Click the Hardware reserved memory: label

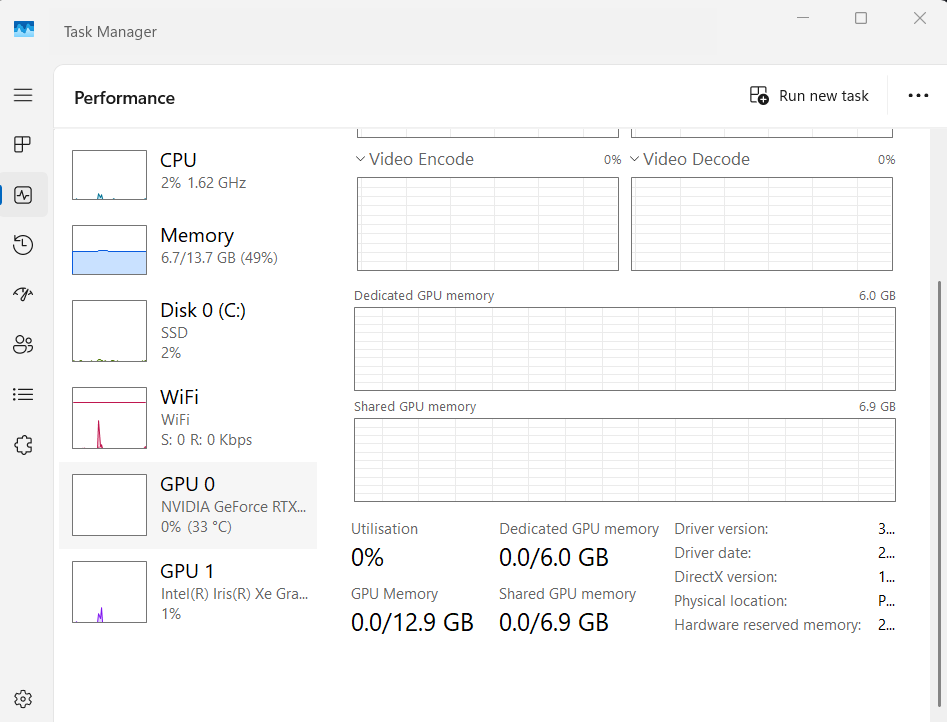point(768,625)
